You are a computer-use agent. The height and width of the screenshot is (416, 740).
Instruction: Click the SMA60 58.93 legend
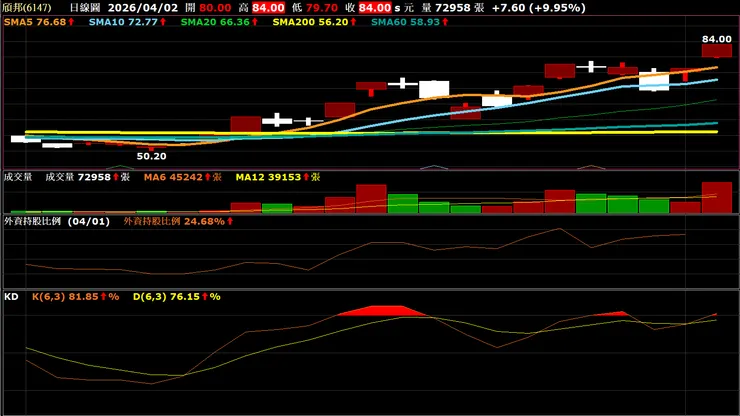[409, 22]
